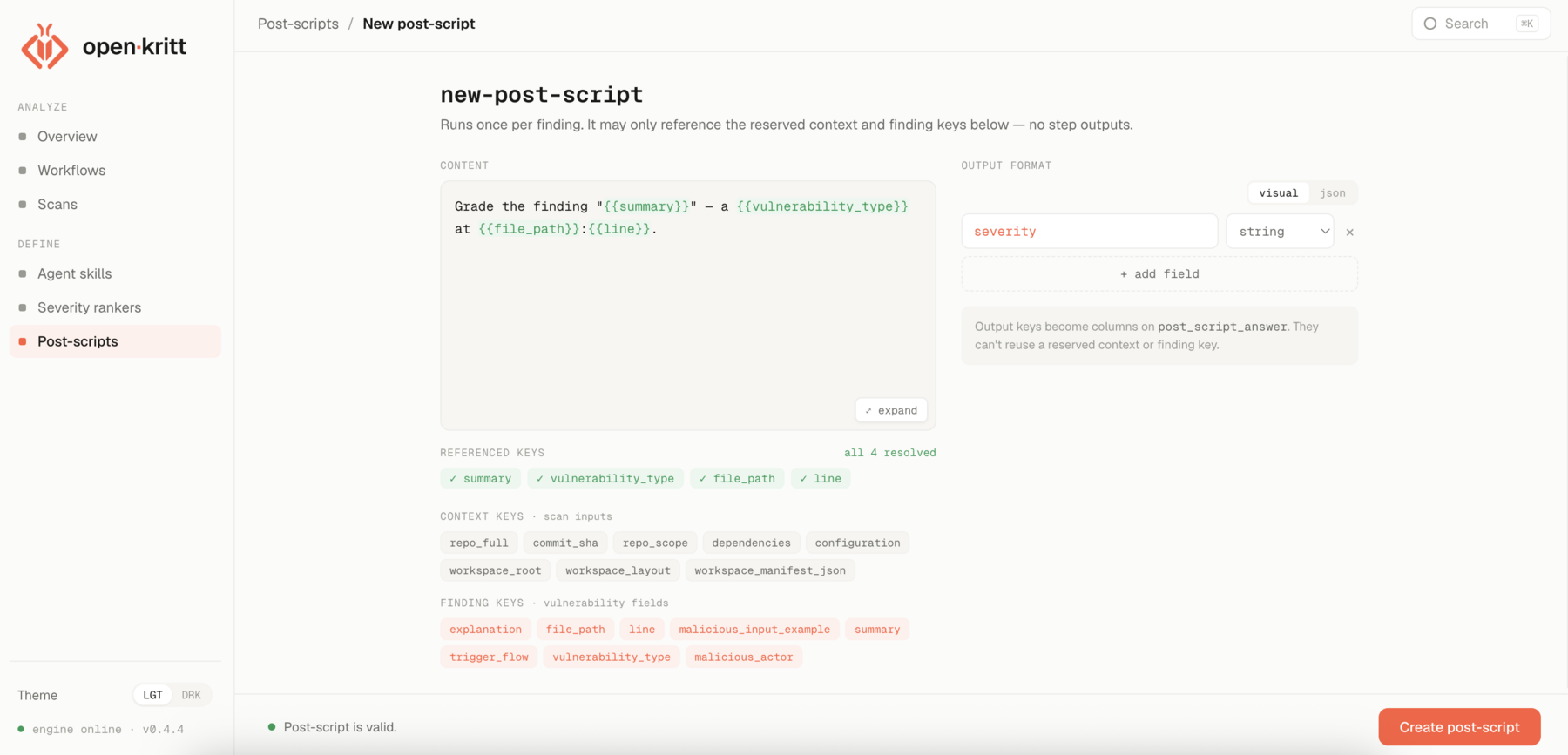The height and width of the screenshot is (755, 1568).
Task: Insert the finding key vulnerability_type
Action: [x=612, y=657]
